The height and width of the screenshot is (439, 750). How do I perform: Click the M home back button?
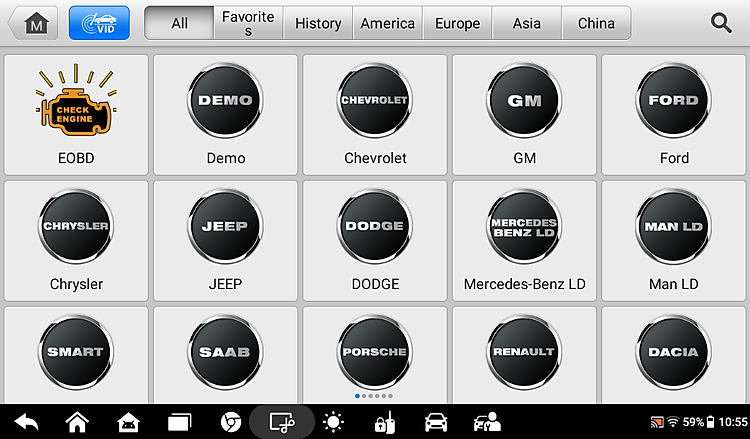tap(33, 23)
